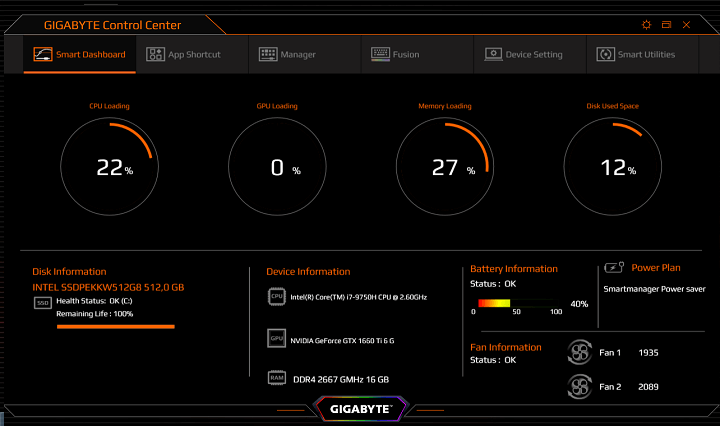The image size is (720, 426).
Task: Click the RAM icon beside DDR4
Action: click(277, 378)
